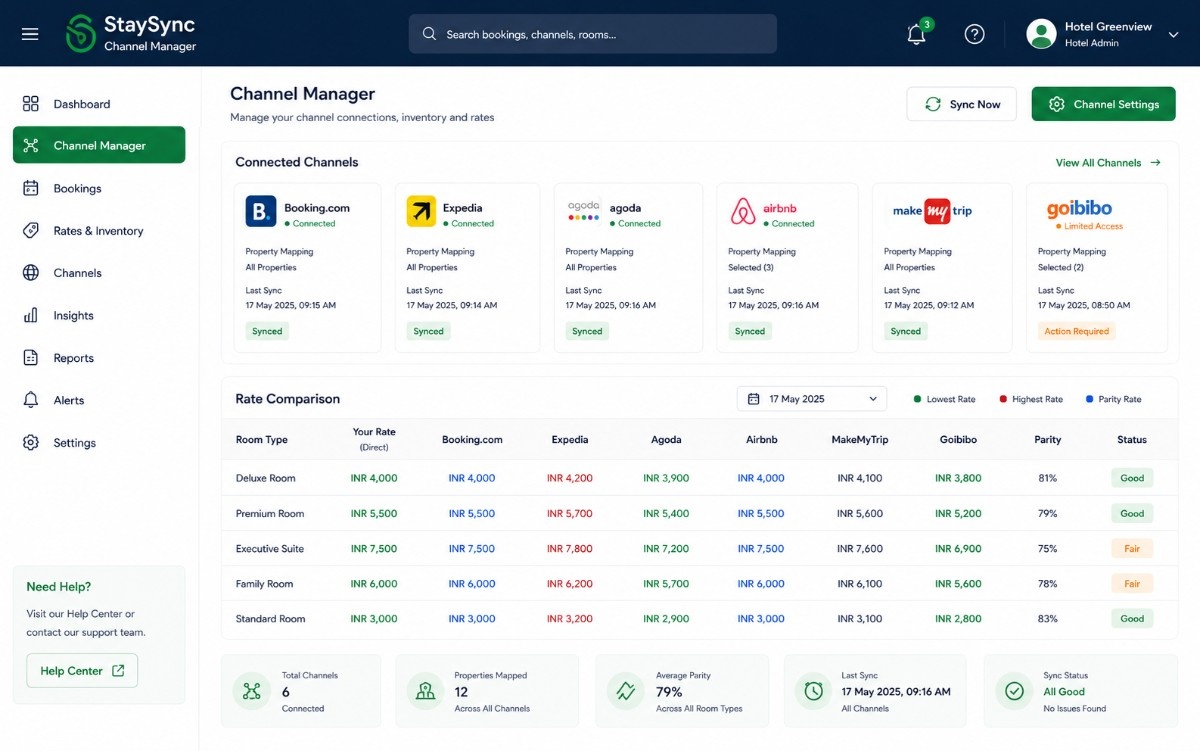Screen dimensions: 1200x751
Task: Click the Booking.com logo icon
Action: pos(261,211)
